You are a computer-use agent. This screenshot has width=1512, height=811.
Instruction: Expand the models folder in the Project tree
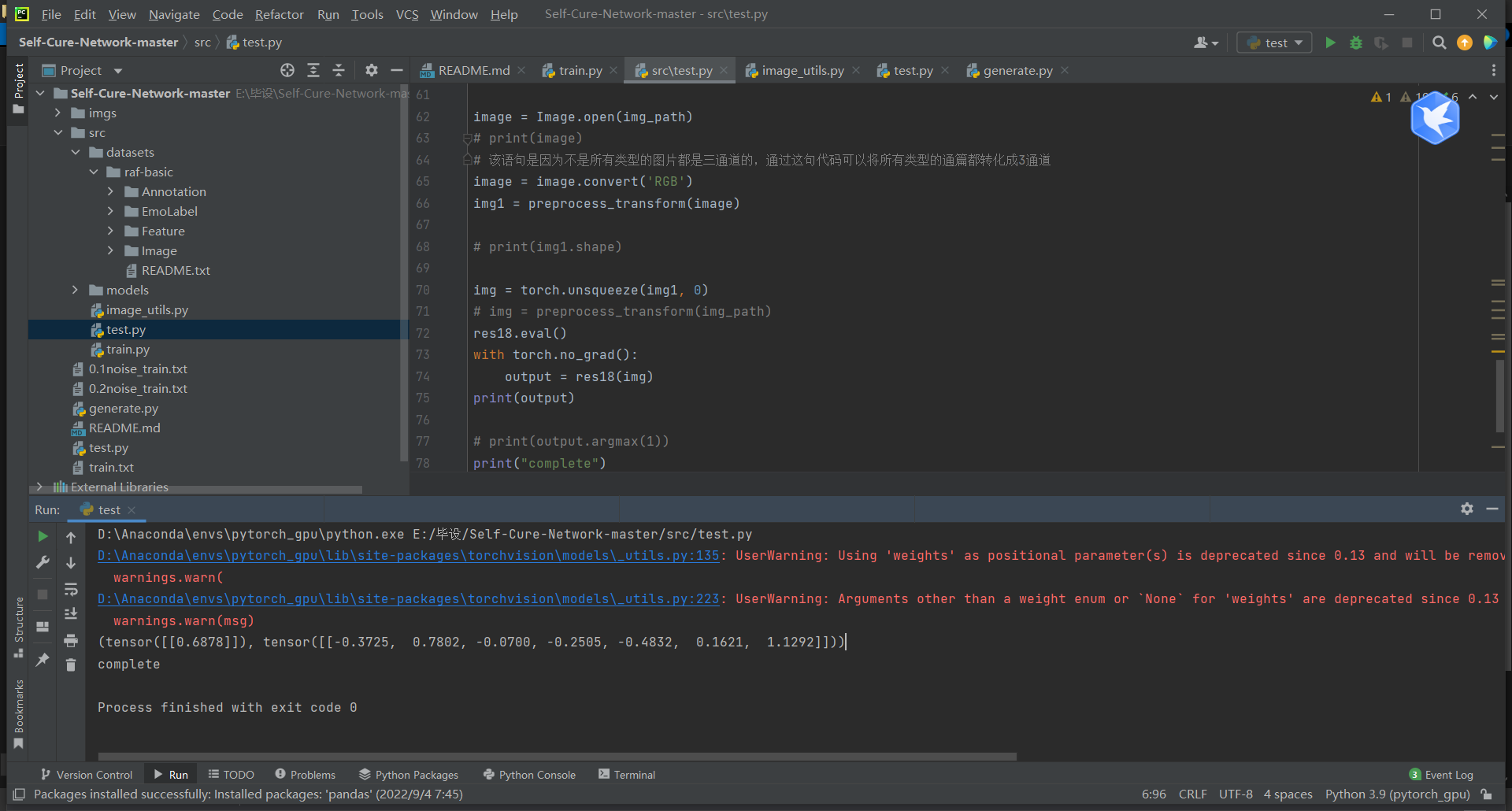[75, 290]
